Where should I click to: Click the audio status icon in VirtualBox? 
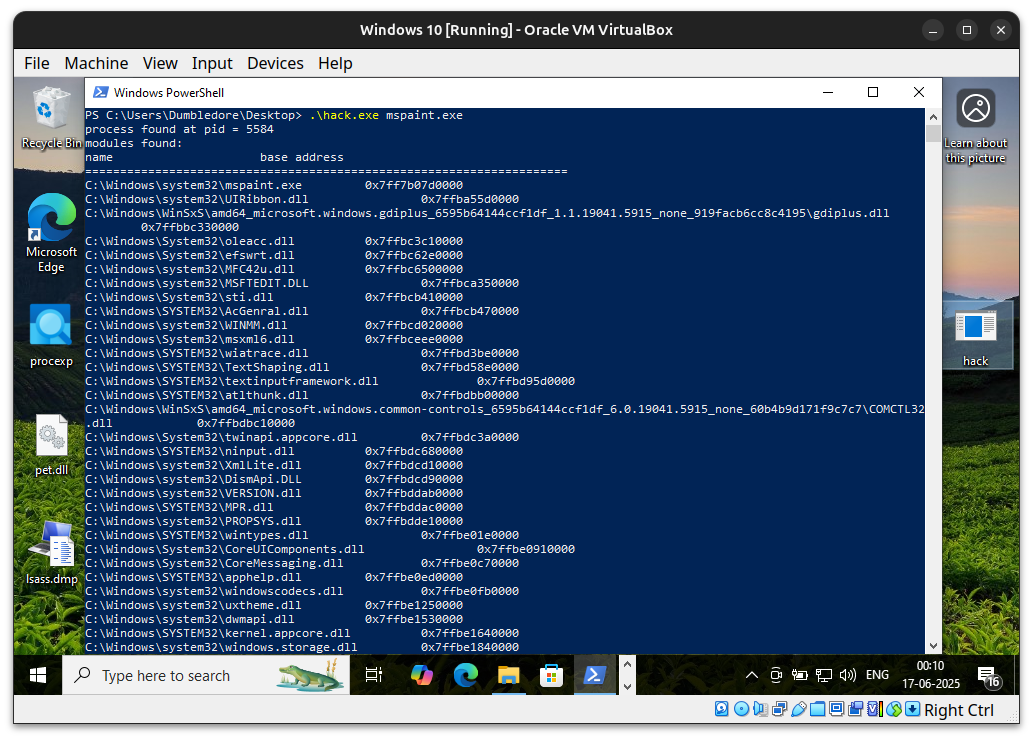pos(760,710)
